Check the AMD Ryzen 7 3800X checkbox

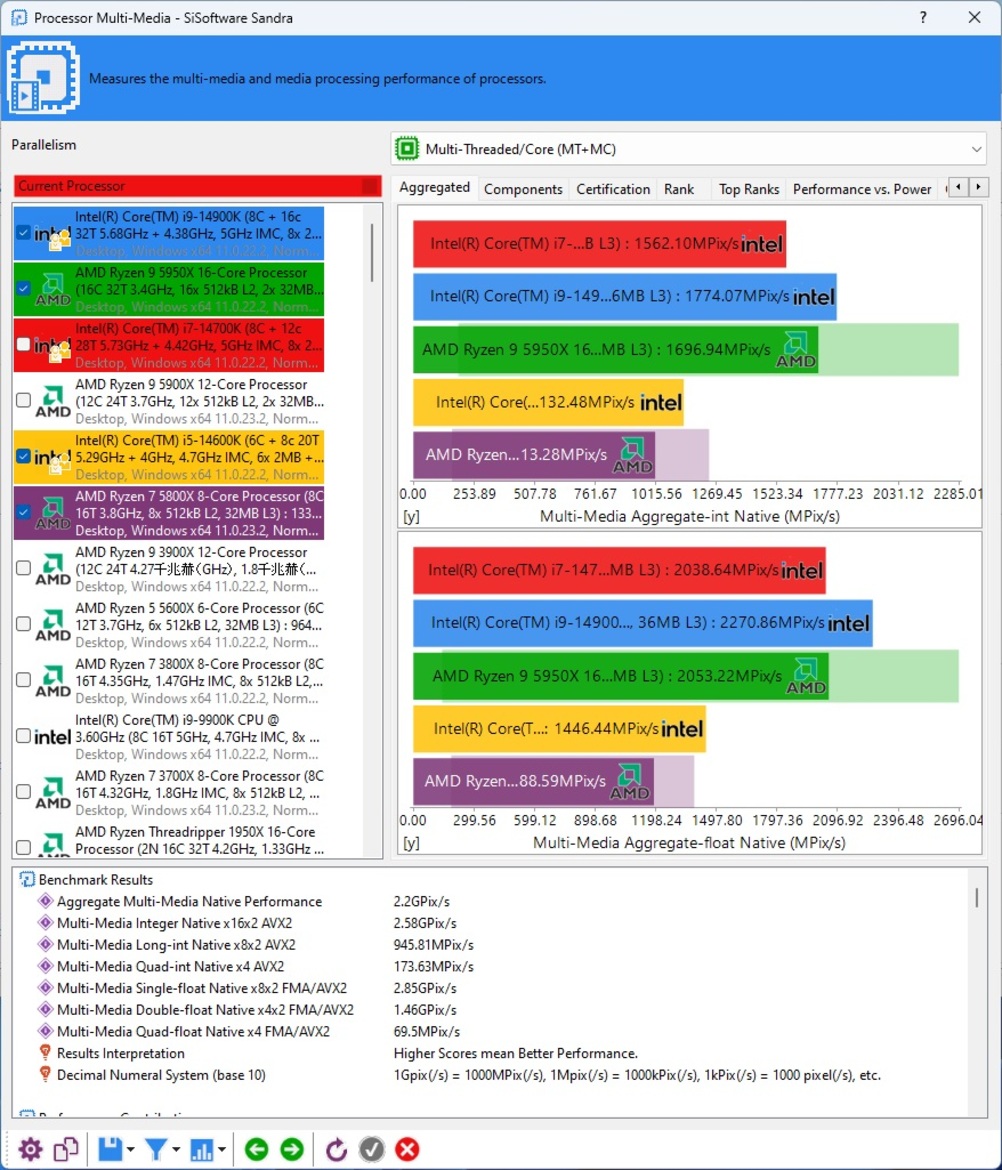(23, 680)
